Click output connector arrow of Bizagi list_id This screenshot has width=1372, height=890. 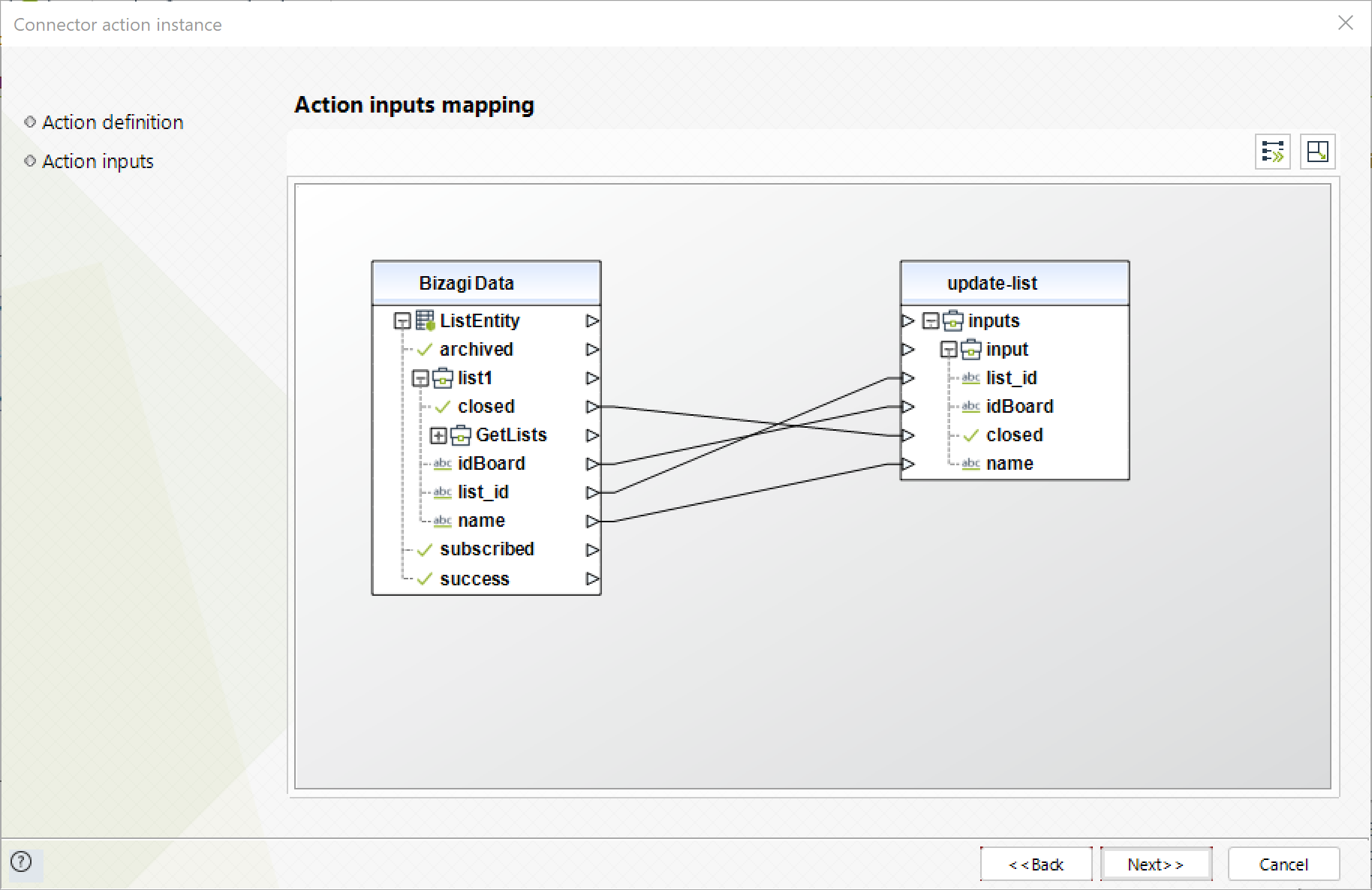tap(593, 492)
